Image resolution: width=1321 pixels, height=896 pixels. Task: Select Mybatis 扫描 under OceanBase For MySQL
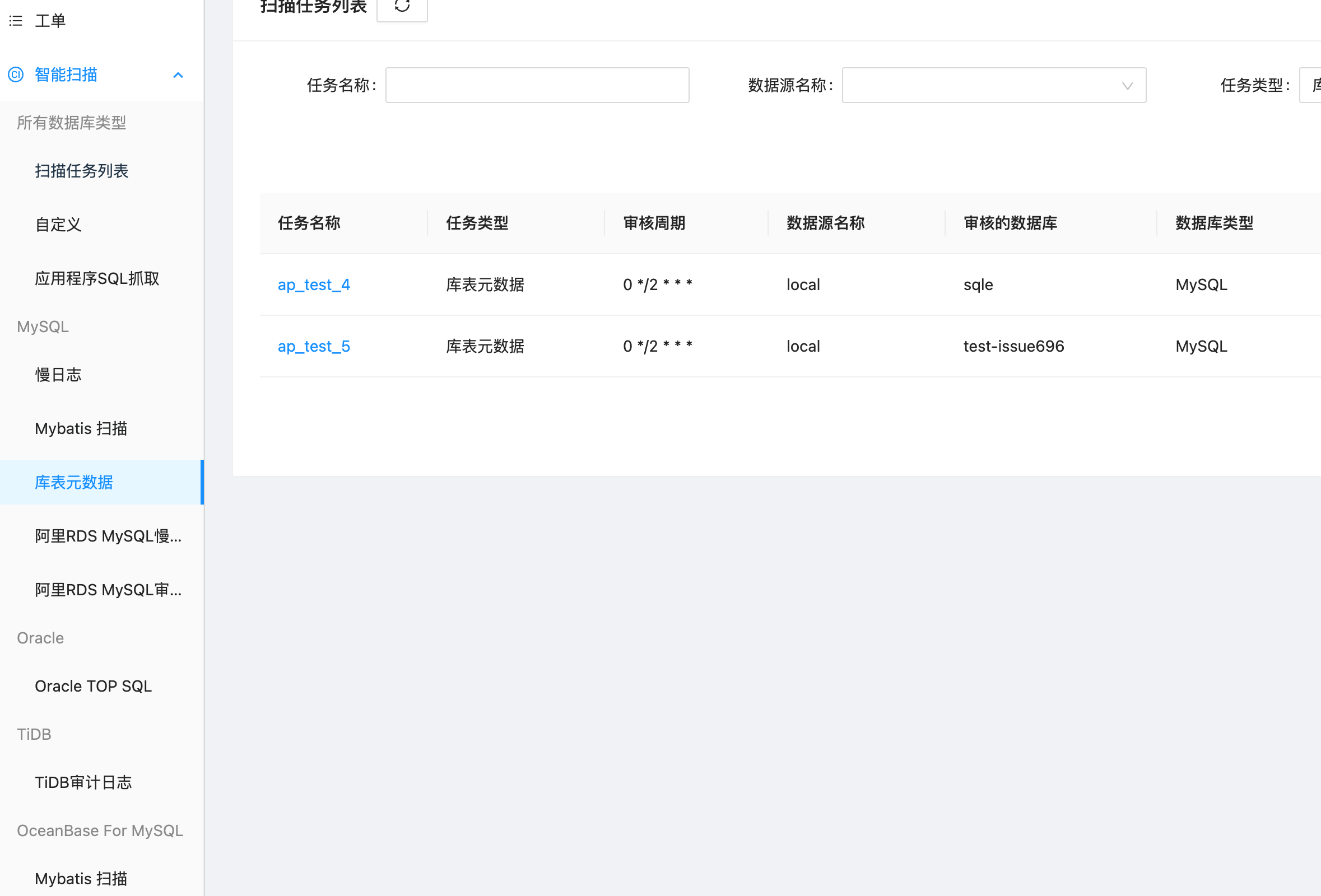pyautogui.click(x=81, y=879)
